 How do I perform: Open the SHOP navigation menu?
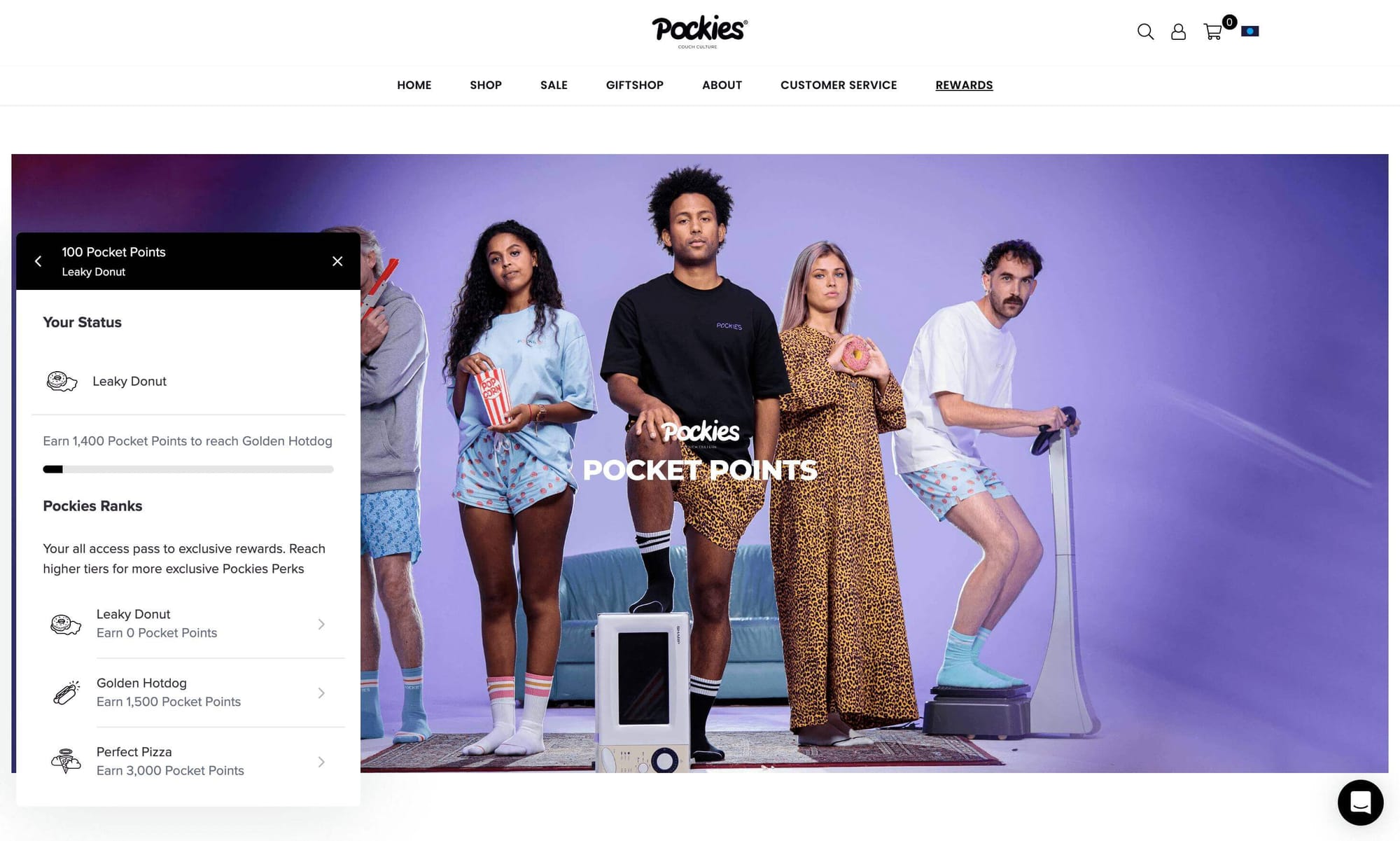point(486,85)
